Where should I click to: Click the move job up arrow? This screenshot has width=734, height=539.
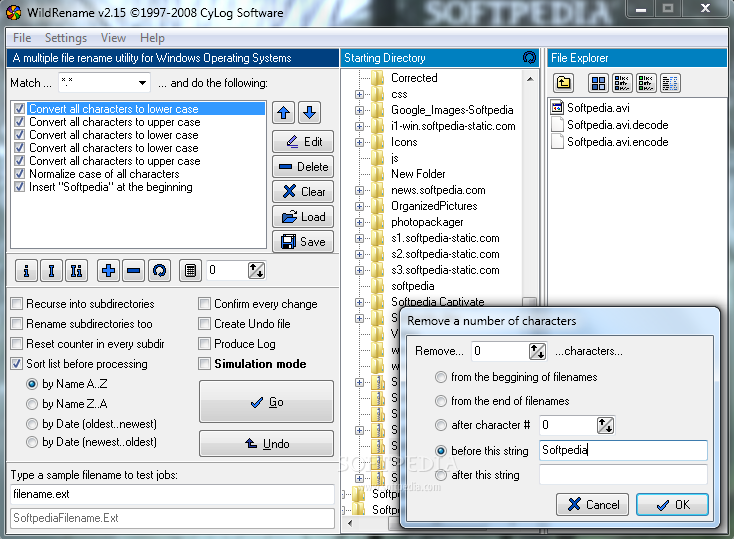click(x=284, y=112)
